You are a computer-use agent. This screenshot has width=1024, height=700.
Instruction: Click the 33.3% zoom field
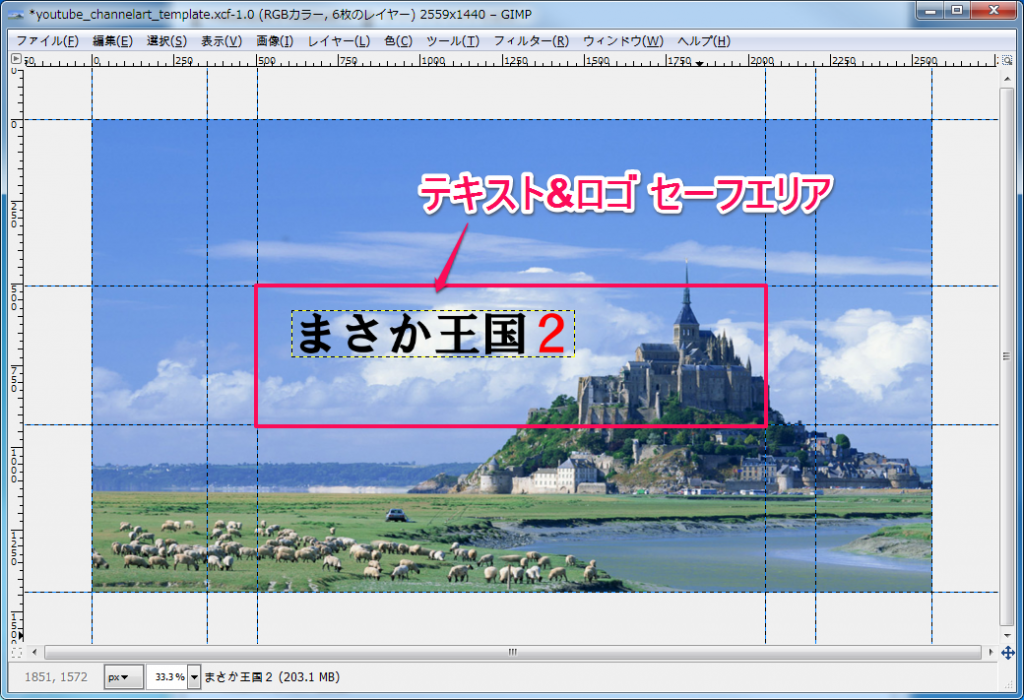tap(168, 677)
